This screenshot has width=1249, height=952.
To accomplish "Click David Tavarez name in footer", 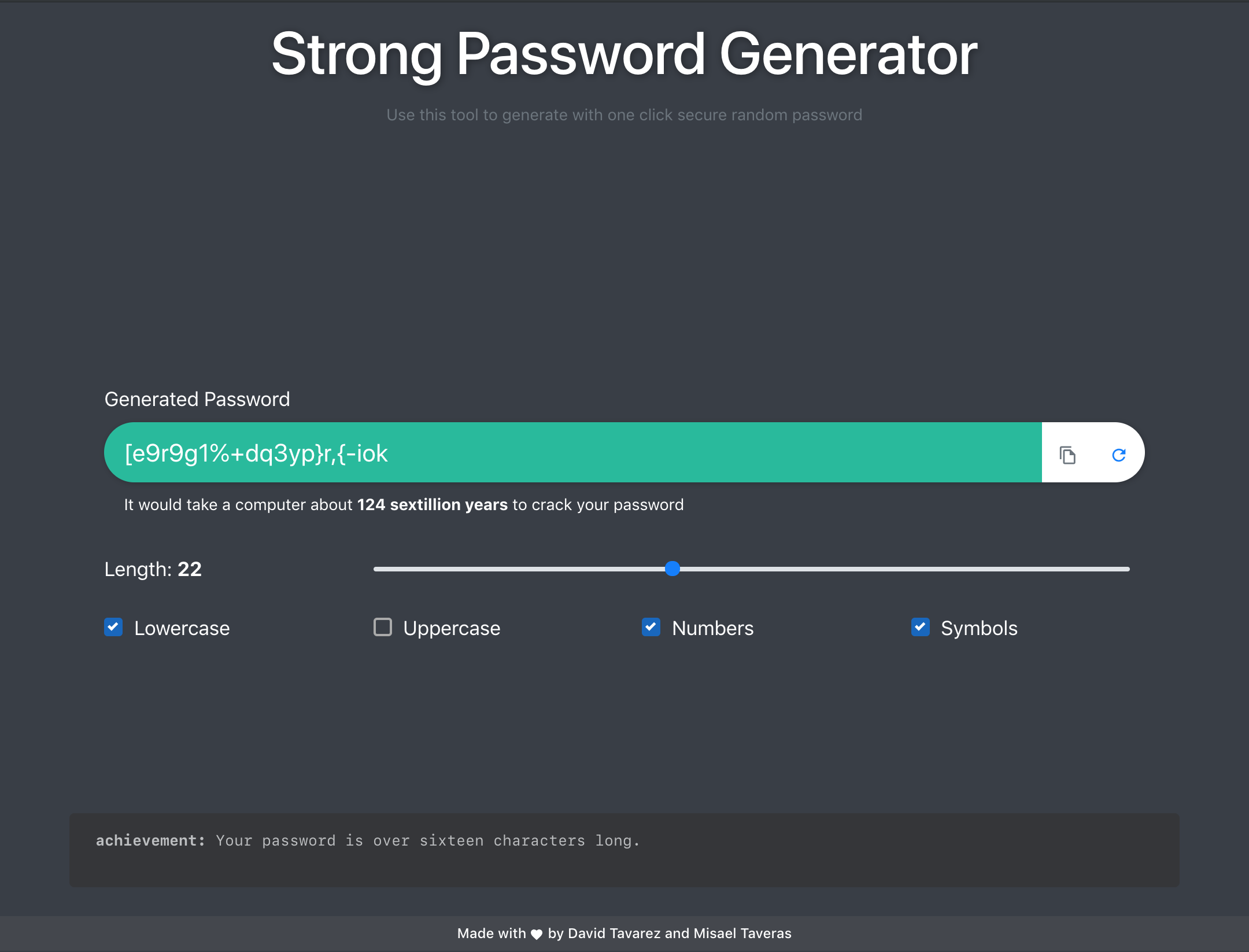I will click(x=614, y=933).
